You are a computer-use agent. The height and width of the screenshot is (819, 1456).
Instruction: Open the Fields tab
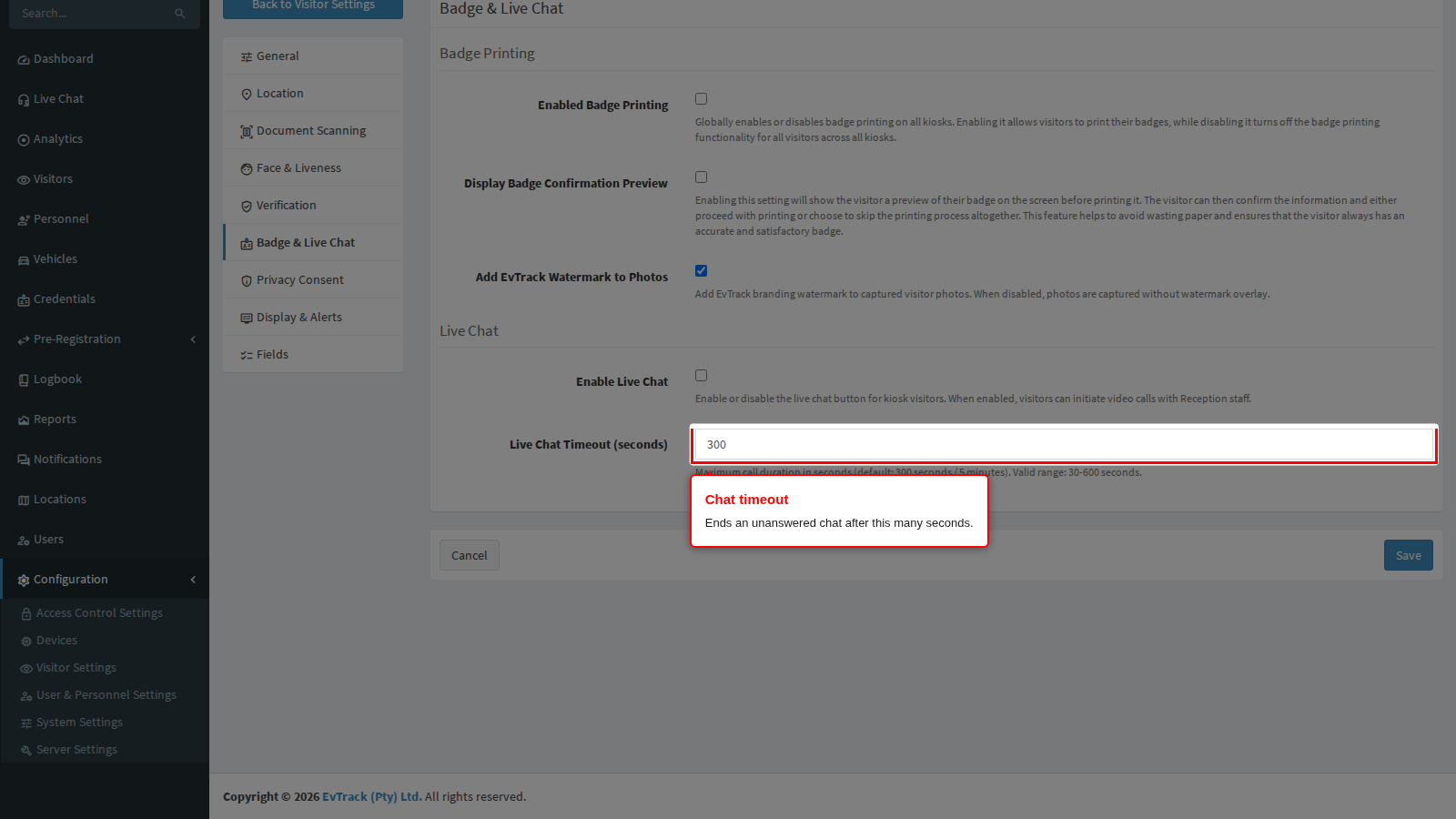(314, 354)
